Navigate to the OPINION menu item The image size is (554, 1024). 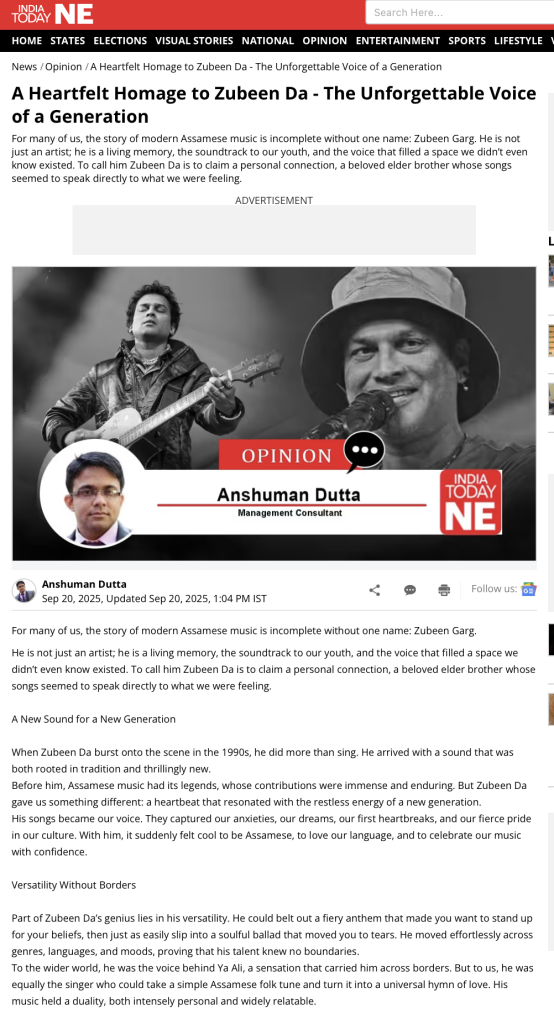325,40
